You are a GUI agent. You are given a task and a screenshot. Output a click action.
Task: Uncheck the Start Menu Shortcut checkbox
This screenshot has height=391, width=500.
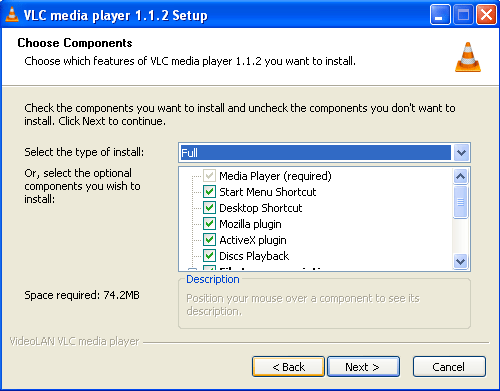click(x=209, y=192)
